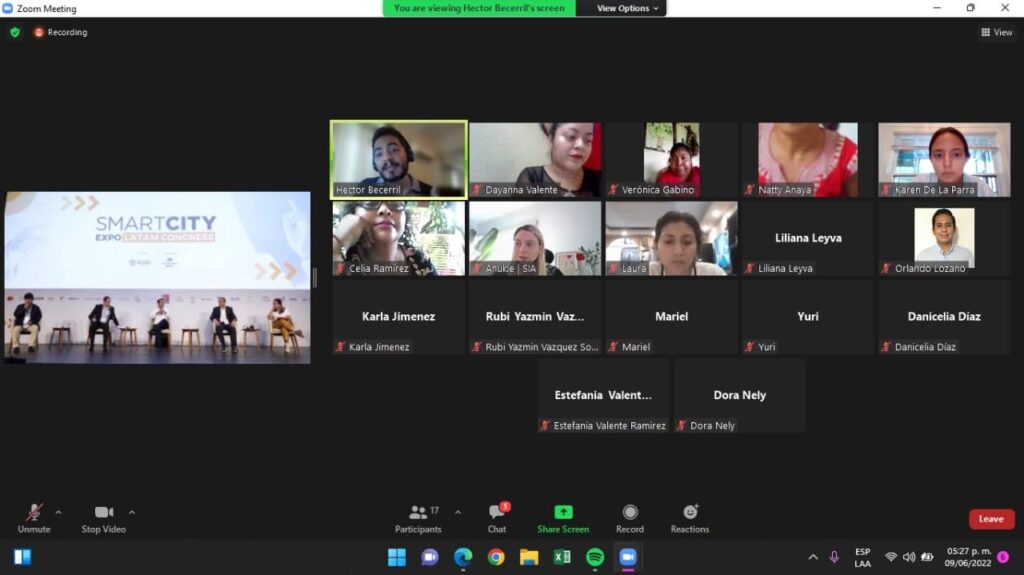Click the screen-share notification banner
The image size is (1024, 575).
point(479,8)
